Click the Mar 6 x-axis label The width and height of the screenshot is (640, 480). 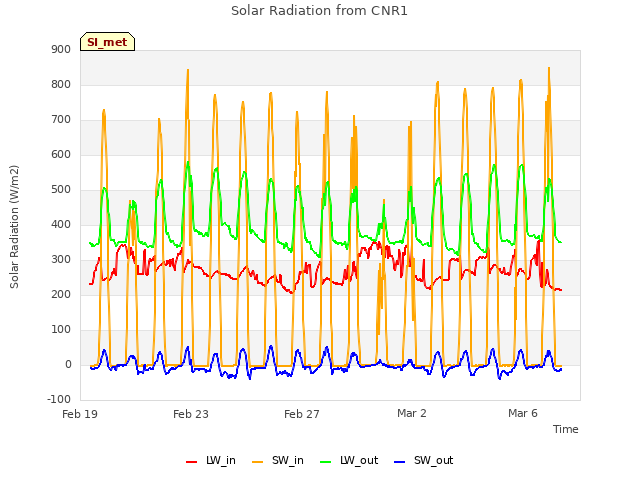point(523,413)
